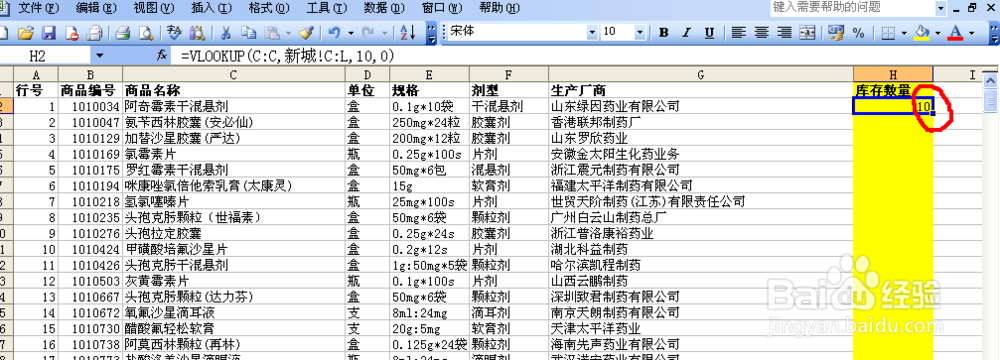This screenshot has height=360, width=1000.
Task: Merge and center selected cells
Action: click(x=807, y=33)
